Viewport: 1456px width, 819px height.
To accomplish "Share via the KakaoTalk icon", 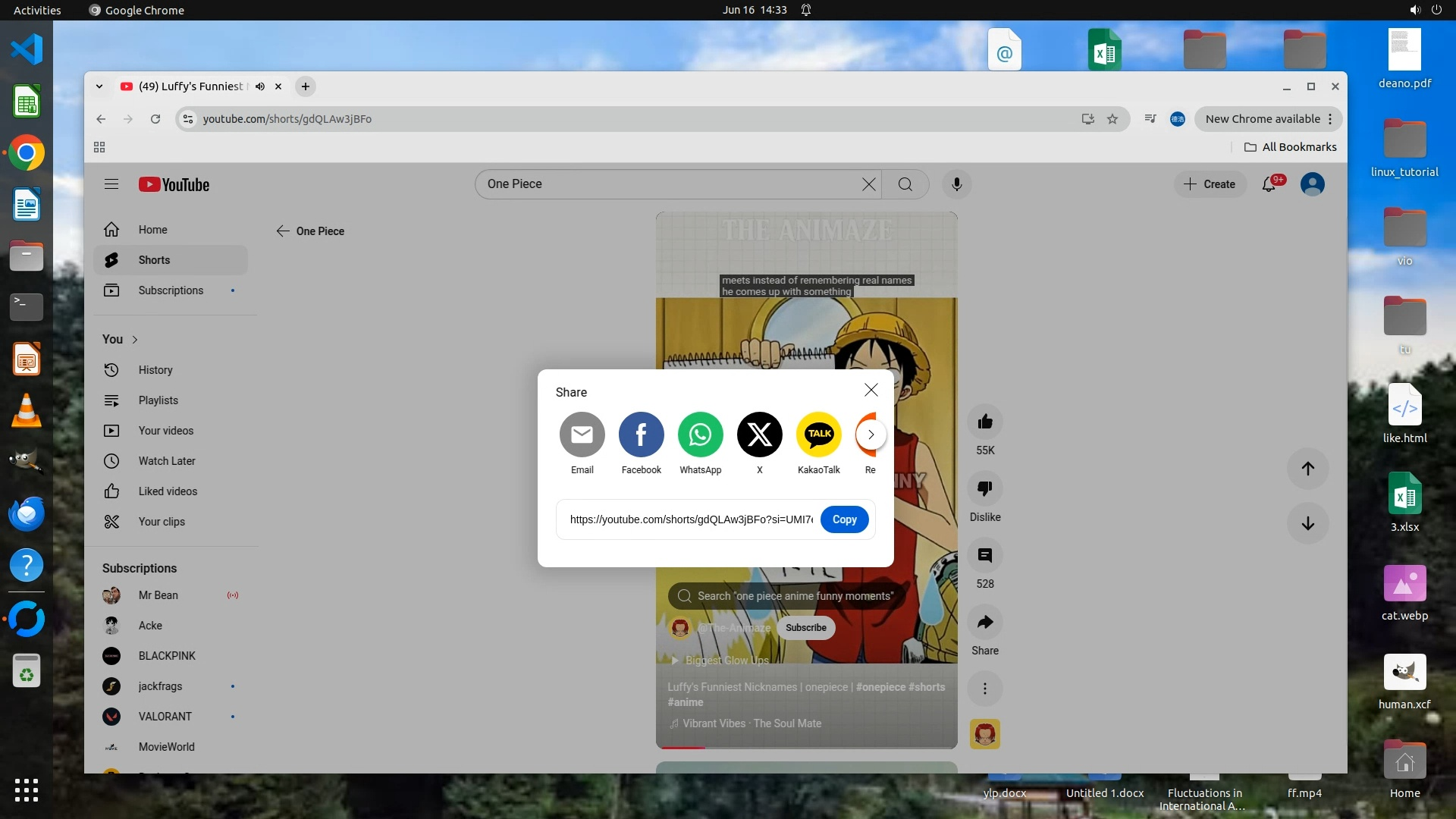I will [x=818, y=435].
